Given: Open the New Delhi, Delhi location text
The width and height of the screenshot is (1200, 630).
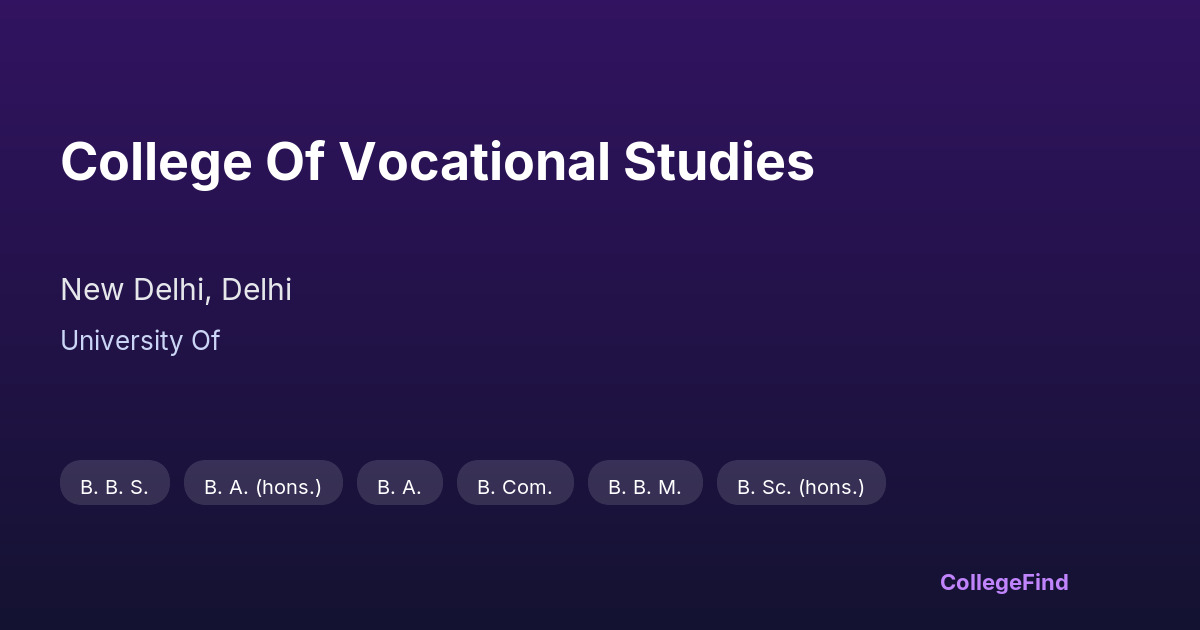Looking at the screenshot, I should [176, 290].
